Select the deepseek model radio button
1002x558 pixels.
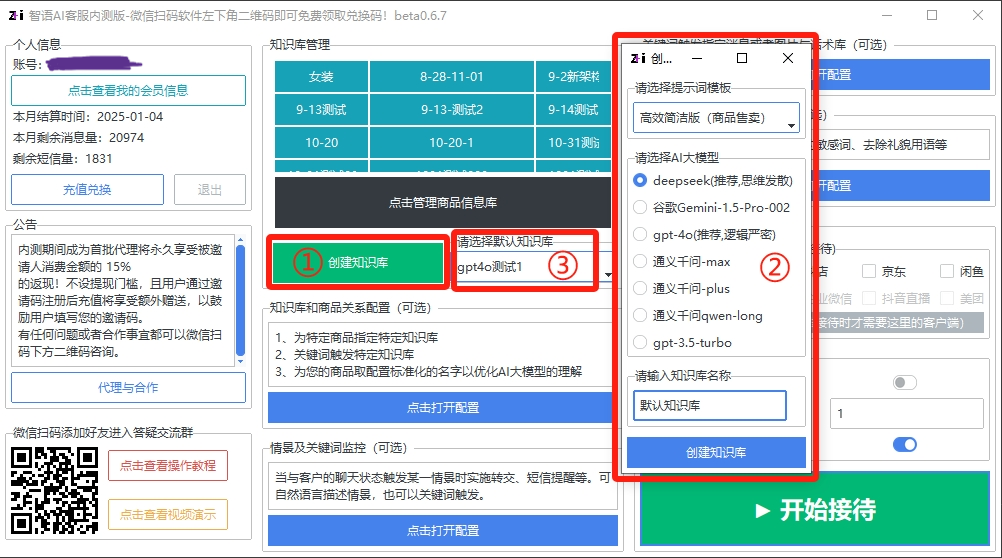[x=641, y=181]
